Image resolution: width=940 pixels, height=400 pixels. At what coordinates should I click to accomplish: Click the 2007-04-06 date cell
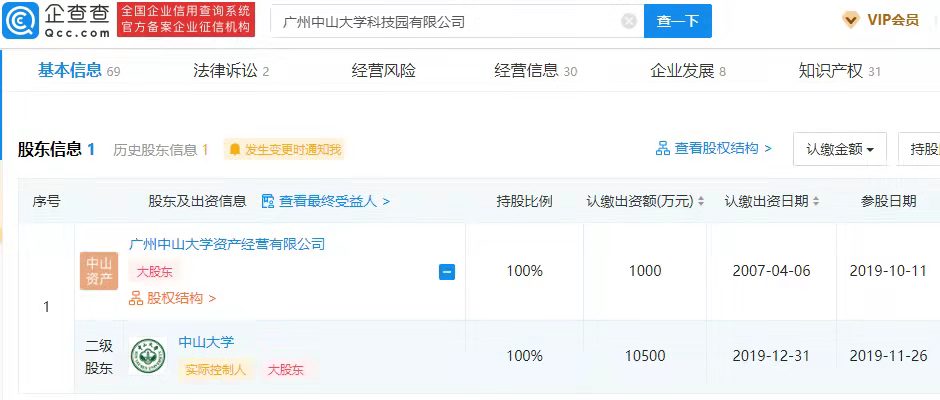coord(772,271)
